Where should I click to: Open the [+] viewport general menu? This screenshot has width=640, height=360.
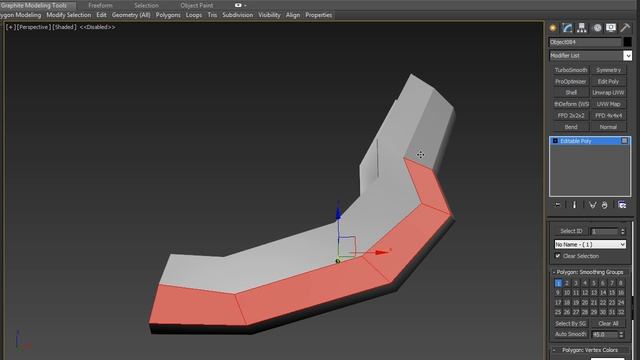11,27
